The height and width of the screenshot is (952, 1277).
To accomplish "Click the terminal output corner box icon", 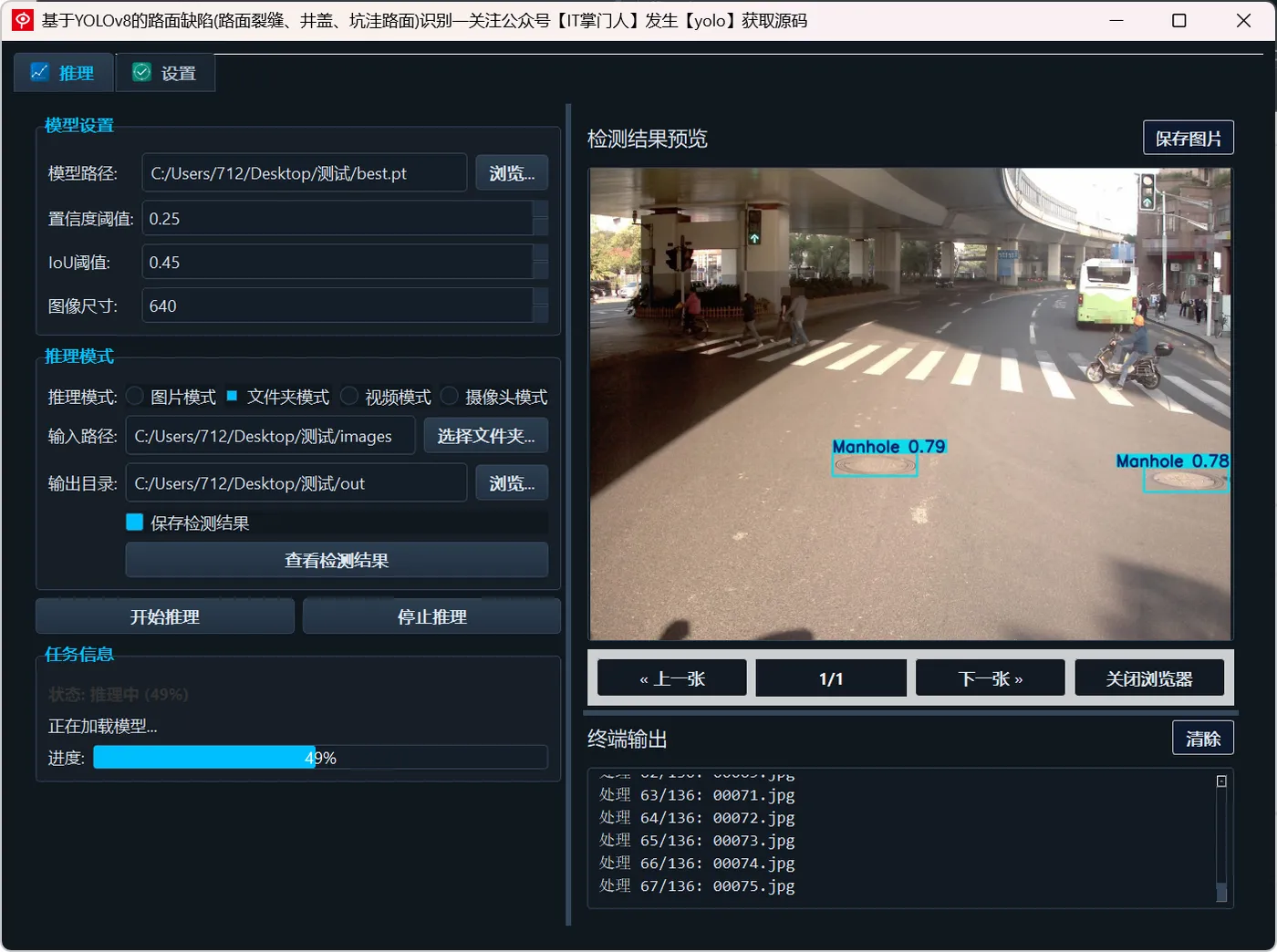I will [x=1221, y=781].
